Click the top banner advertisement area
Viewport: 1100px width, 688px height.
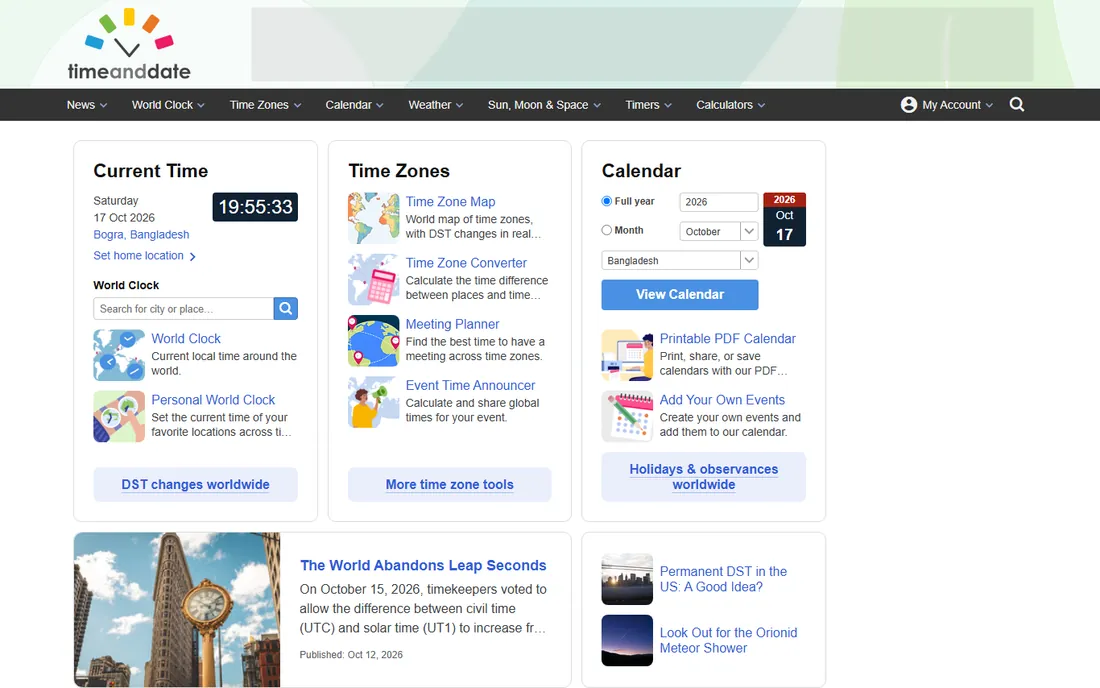642,44
